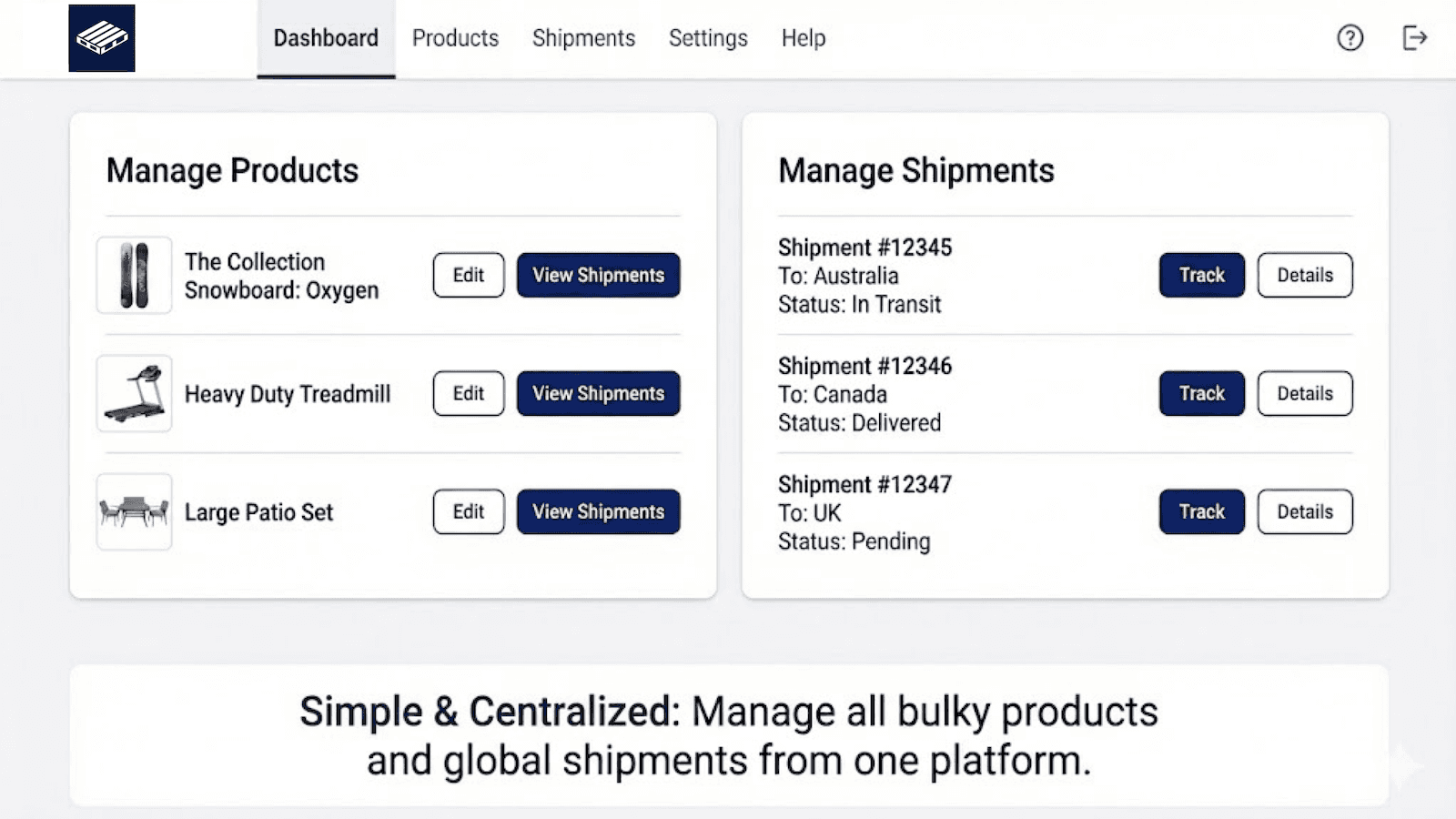
Task: Open the Shipments menu item
Action: click(x=583, y=38)
